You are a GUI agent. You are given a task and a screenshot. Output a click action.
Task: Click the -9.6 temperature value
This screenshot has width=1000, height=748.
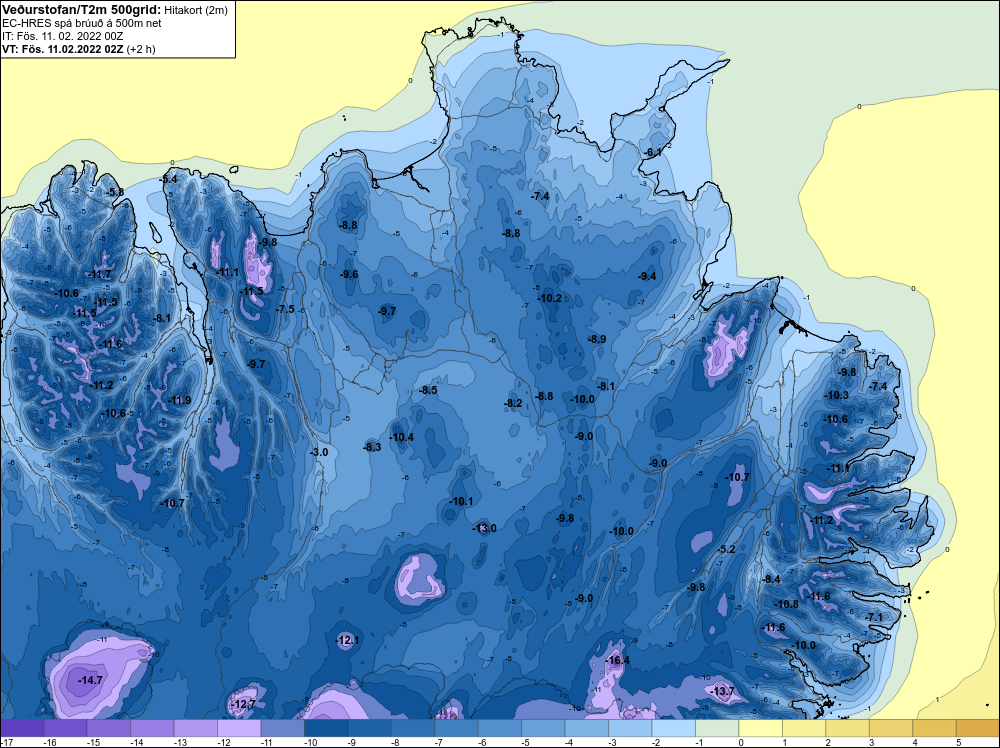(x=349, y=274)
